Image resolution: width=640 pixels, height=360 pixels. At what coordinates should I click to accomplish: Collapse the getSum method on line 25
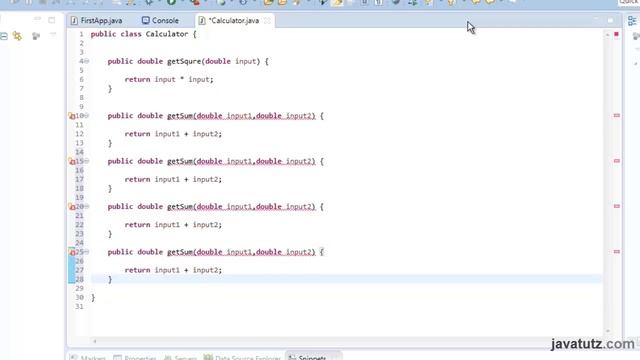pos(87,252)
